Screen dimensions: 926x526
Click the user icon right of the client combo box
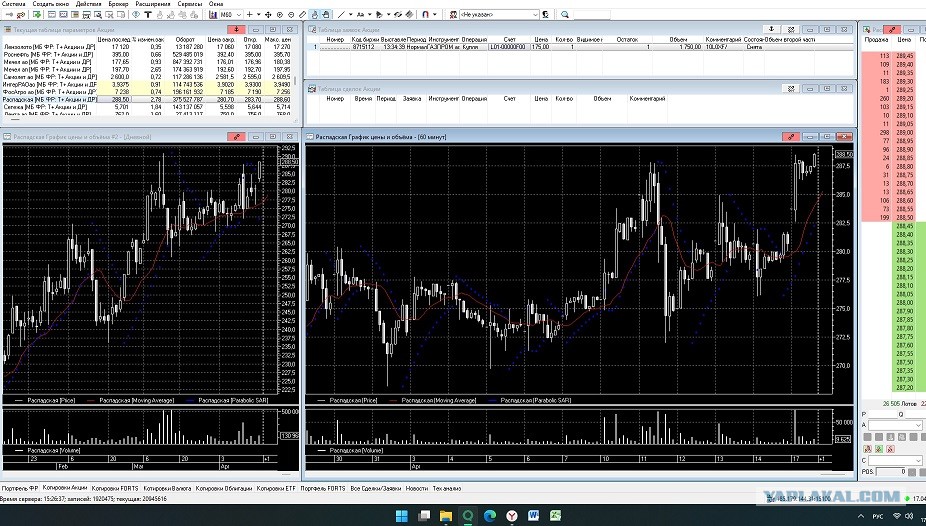(544, 14)
